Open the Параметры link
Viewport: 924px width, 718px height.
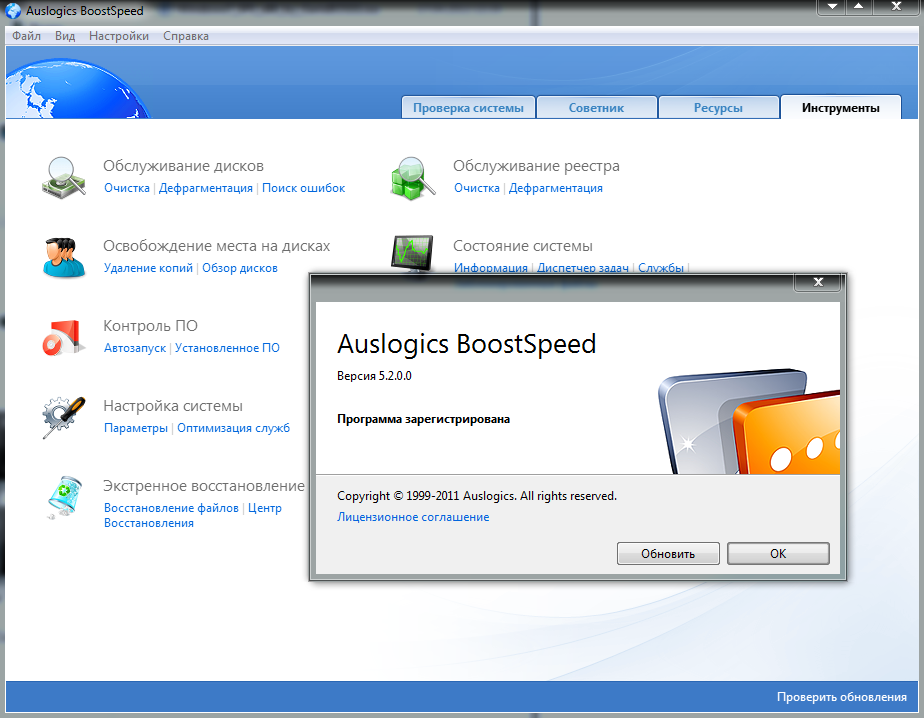[136, 428]
